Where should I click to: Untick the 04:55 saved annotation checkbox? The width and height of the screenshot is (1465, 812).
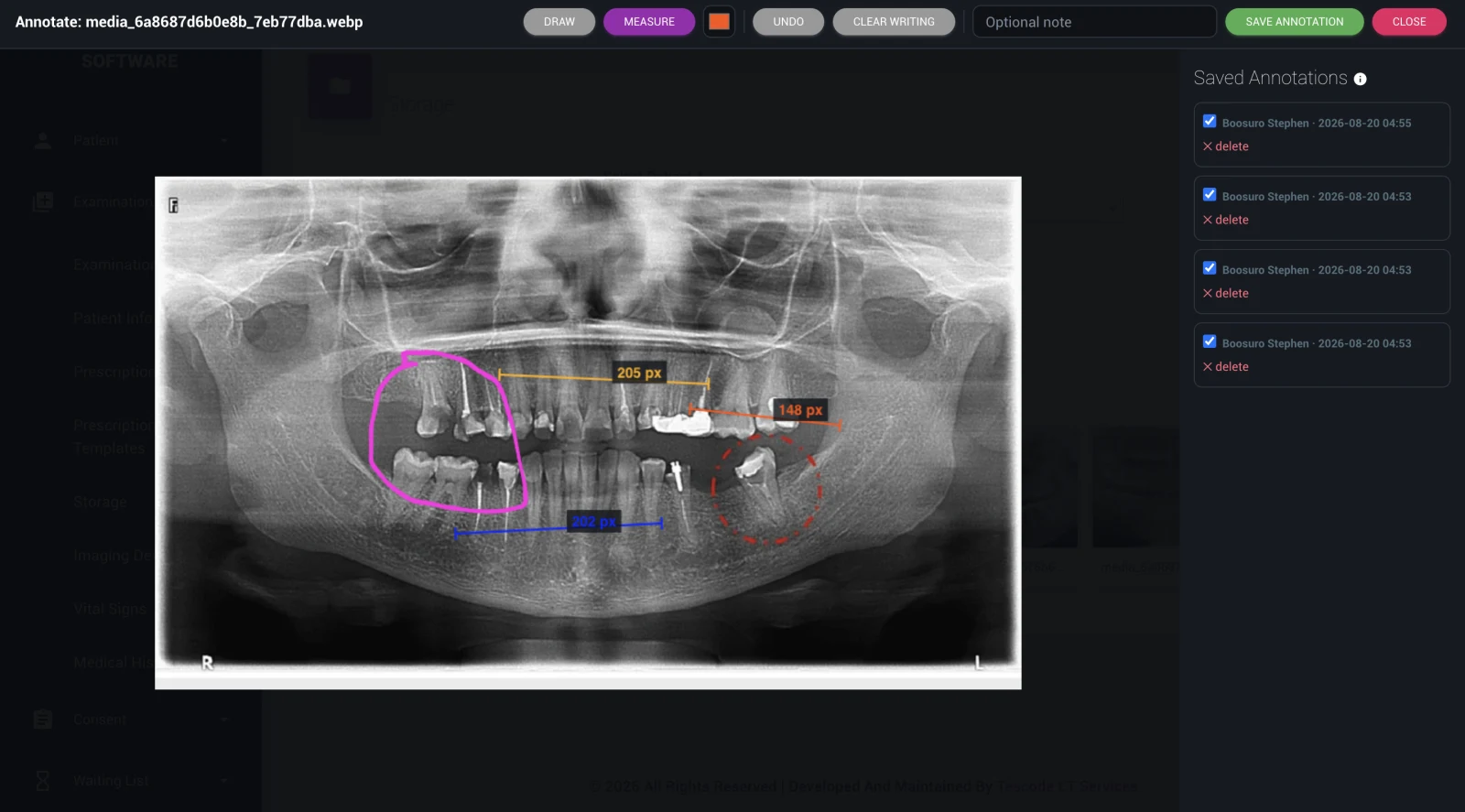pos(1210,121)
